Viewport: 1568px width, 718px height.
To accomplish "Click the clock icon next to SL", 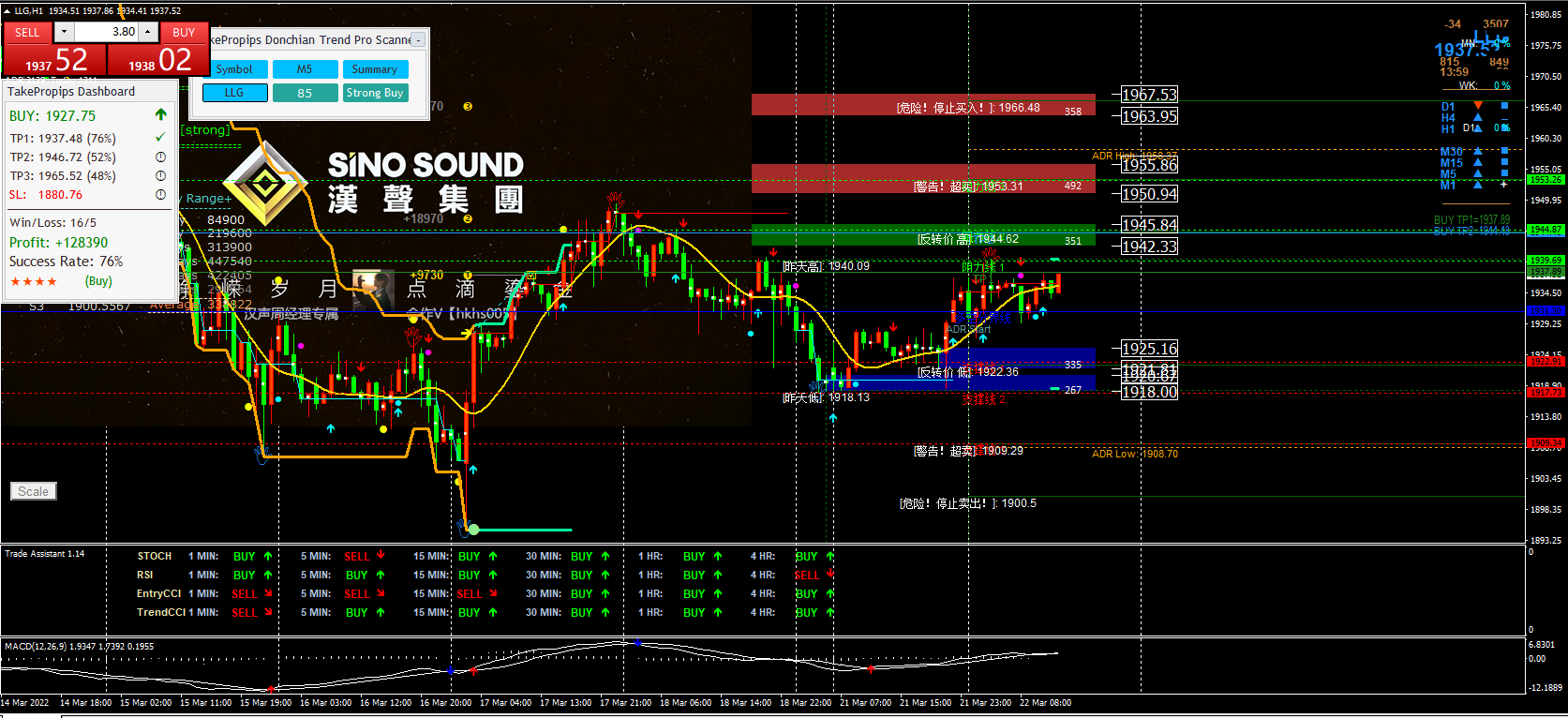I will [x=160, y=194].
